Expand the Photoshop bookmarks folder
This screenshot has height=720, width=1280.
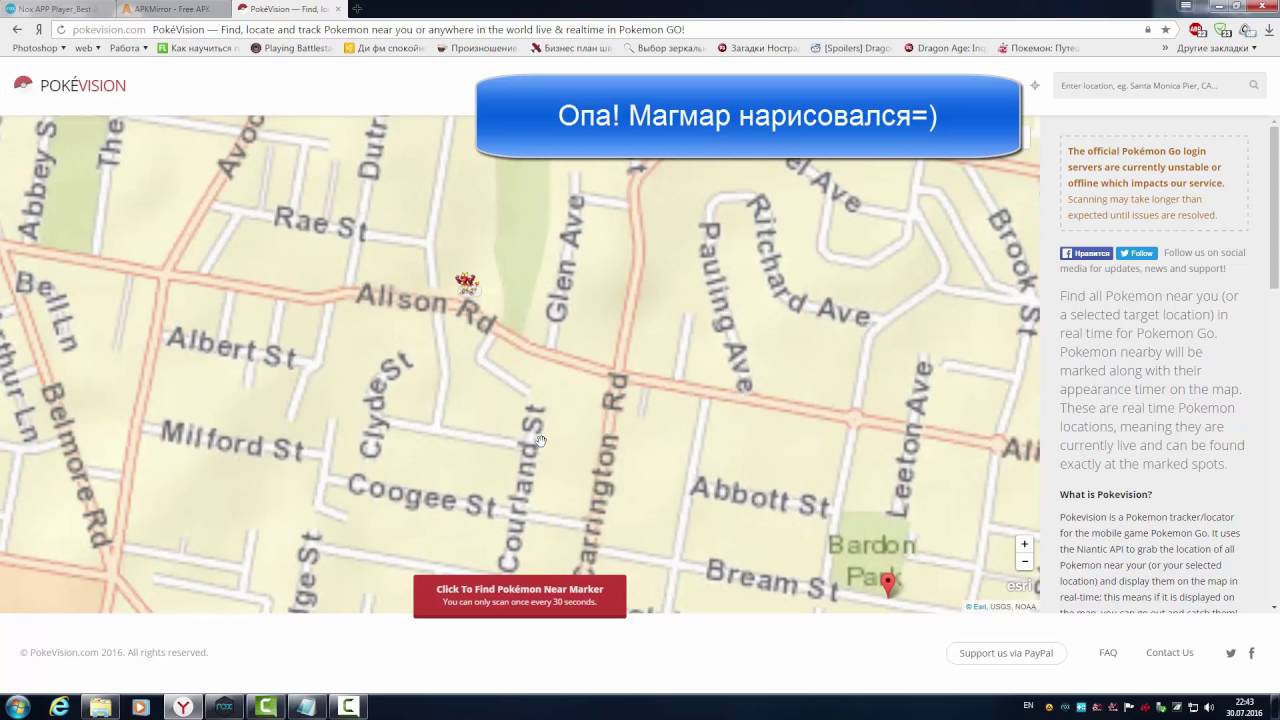tap(39, 48)
